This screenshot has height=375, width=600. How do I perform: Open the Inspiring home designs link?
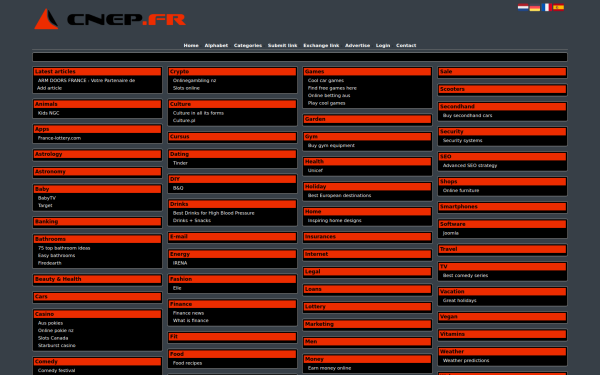tap(334, 221)
